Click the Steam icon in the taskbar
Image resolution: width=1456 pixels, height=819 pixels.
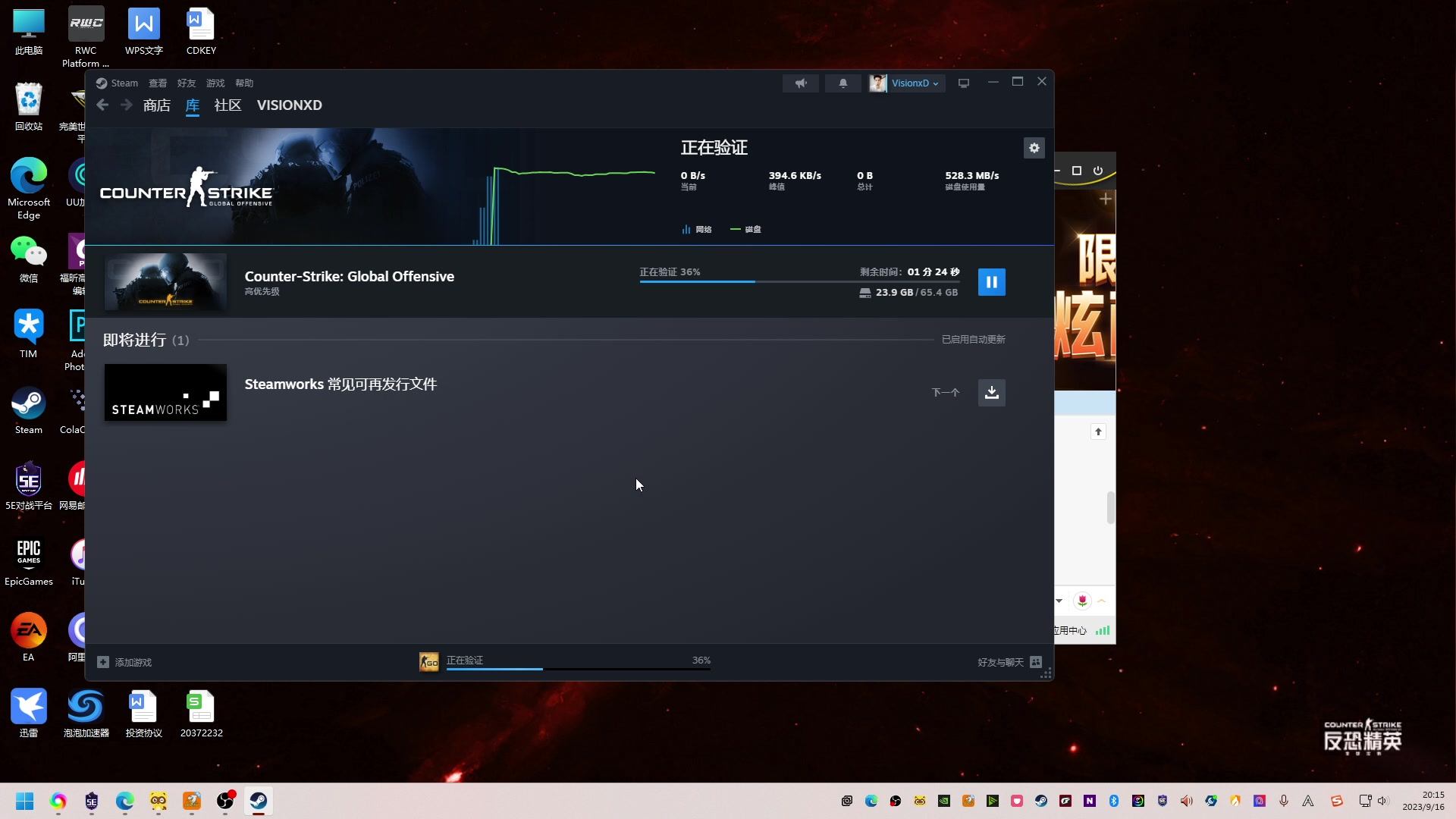point(258,802)
